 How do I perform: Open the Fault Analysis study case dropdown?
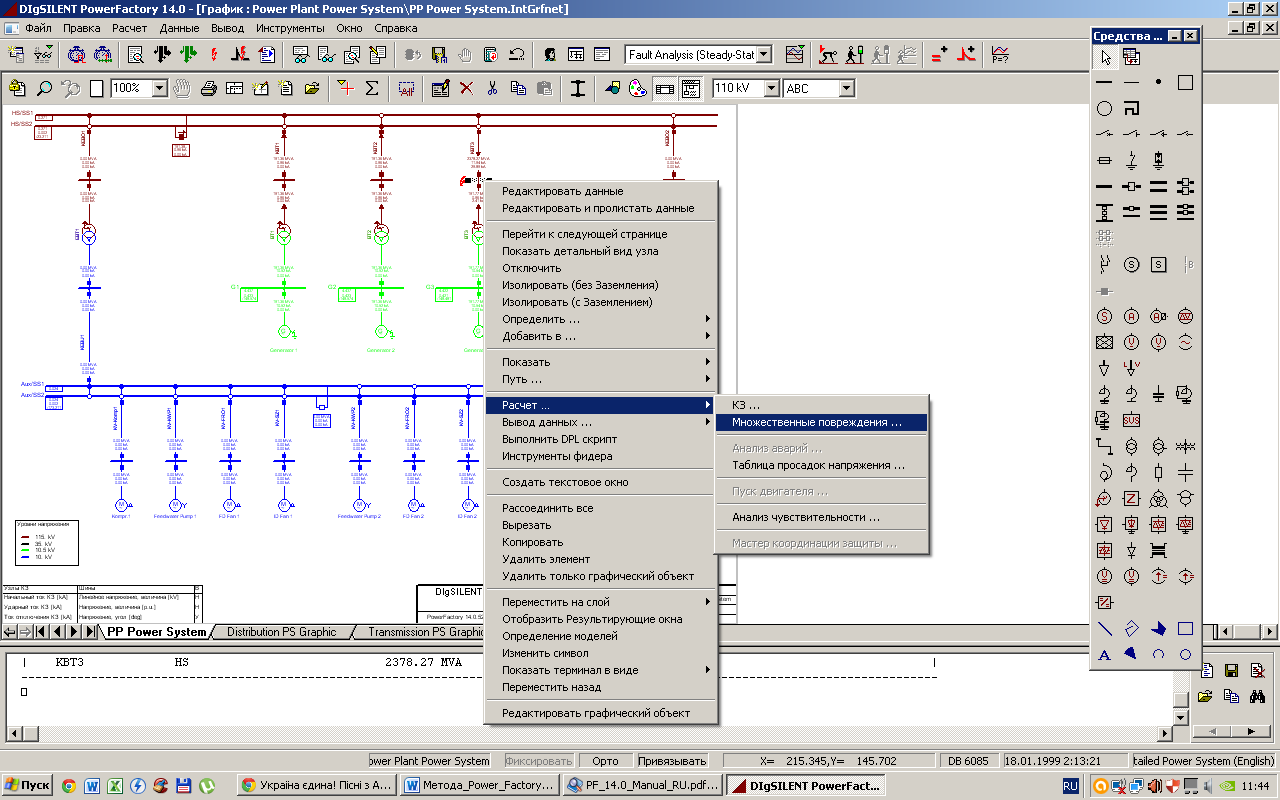(x=764, y=54)
